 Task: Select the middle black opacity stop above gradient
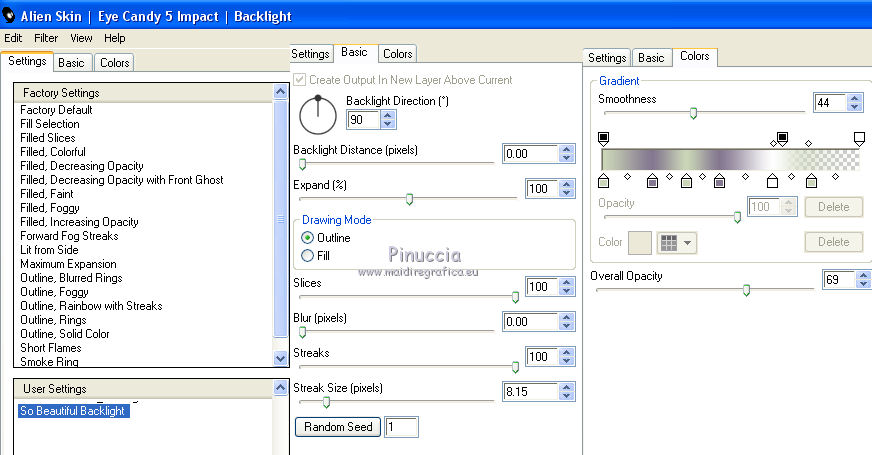point(782,139)
